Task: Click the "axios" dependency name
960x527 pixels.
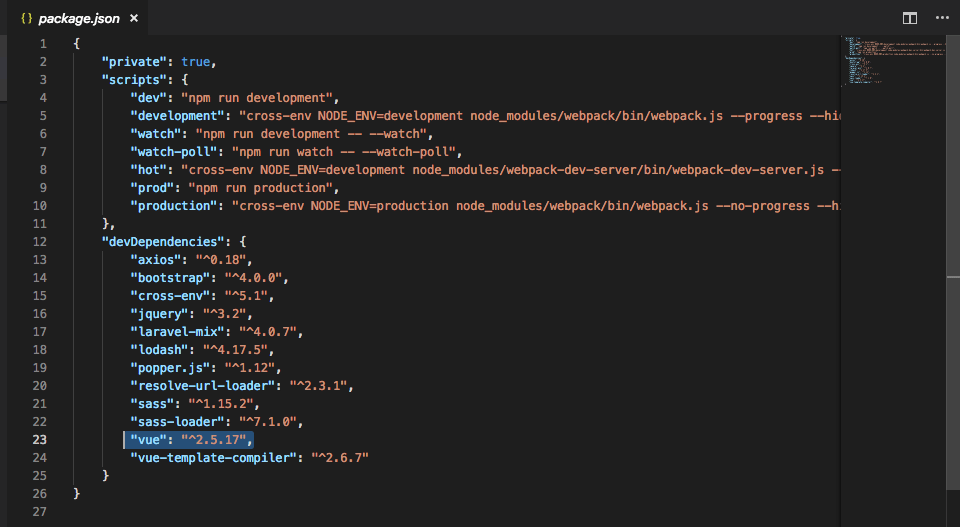Action: coord(156,260)
